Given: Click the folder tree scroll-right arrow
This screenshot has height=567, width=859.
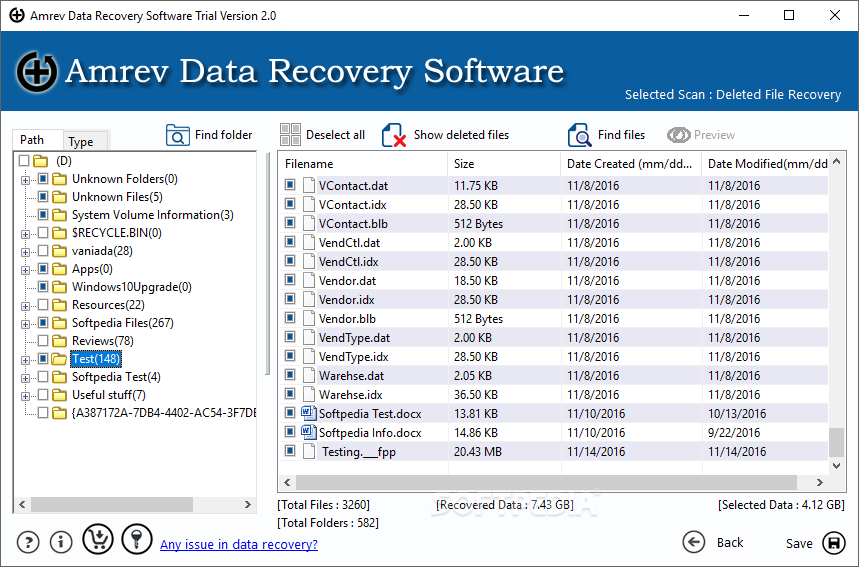Looking at the screenshot, I should [x=248, y=504].
